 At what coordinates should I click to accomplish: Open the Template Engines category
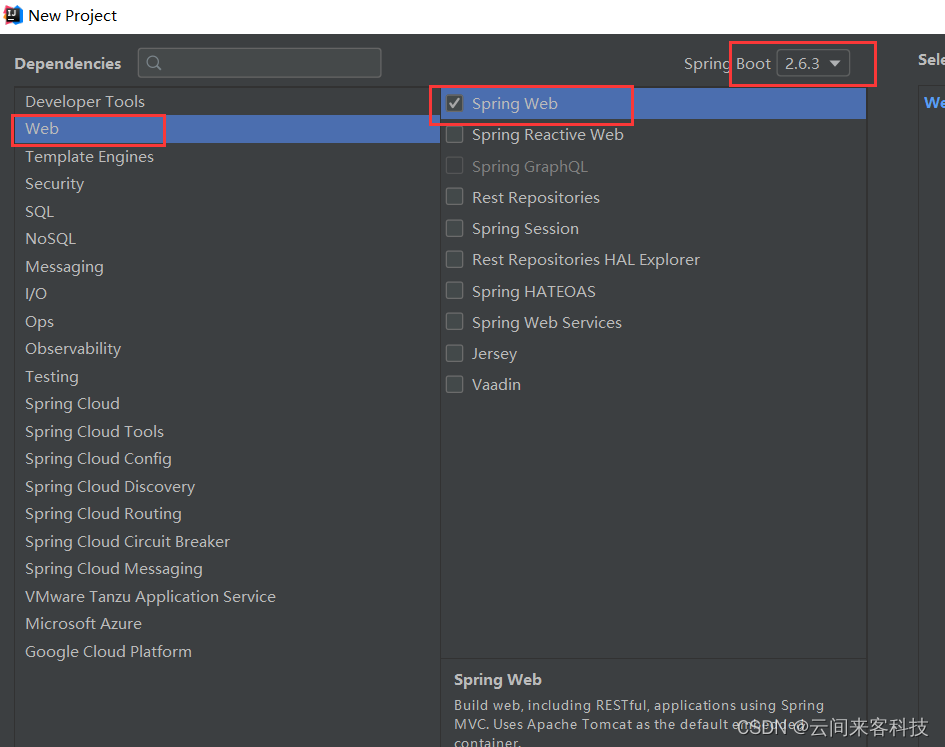pos(227,157)
